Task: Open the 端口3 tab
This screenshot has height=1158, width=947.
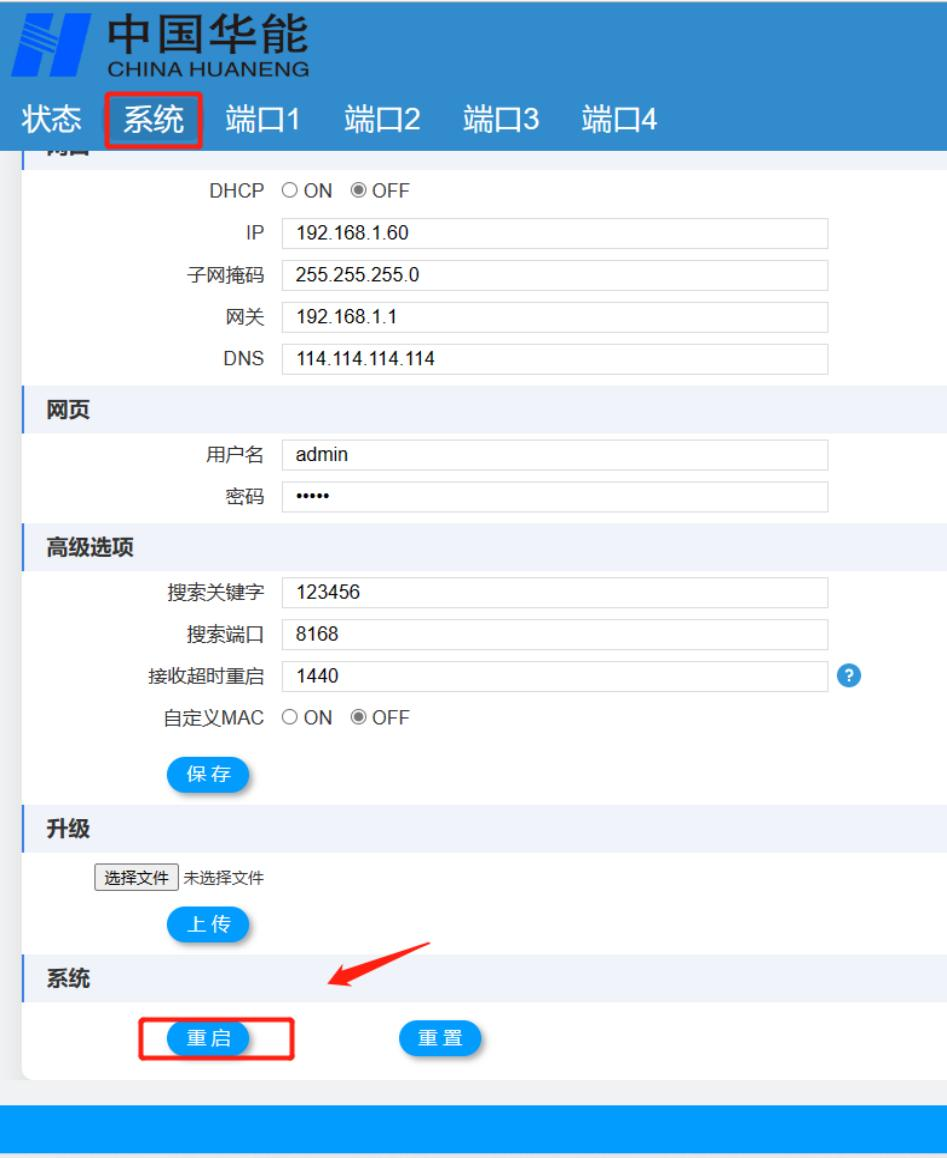Action: [x=501, y=120]
